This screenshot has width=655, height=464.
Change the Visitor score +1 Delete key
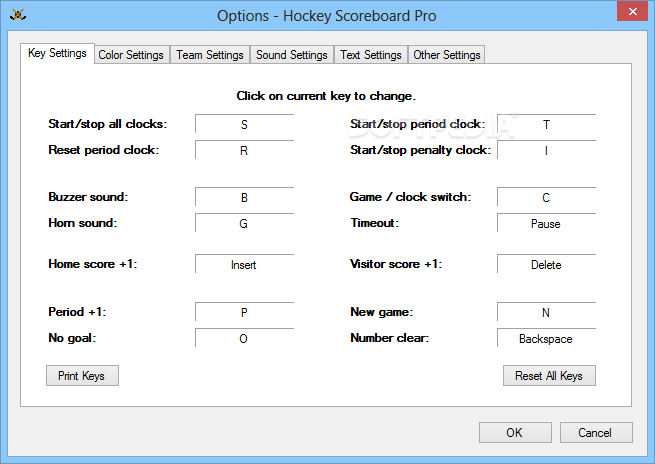546,264
